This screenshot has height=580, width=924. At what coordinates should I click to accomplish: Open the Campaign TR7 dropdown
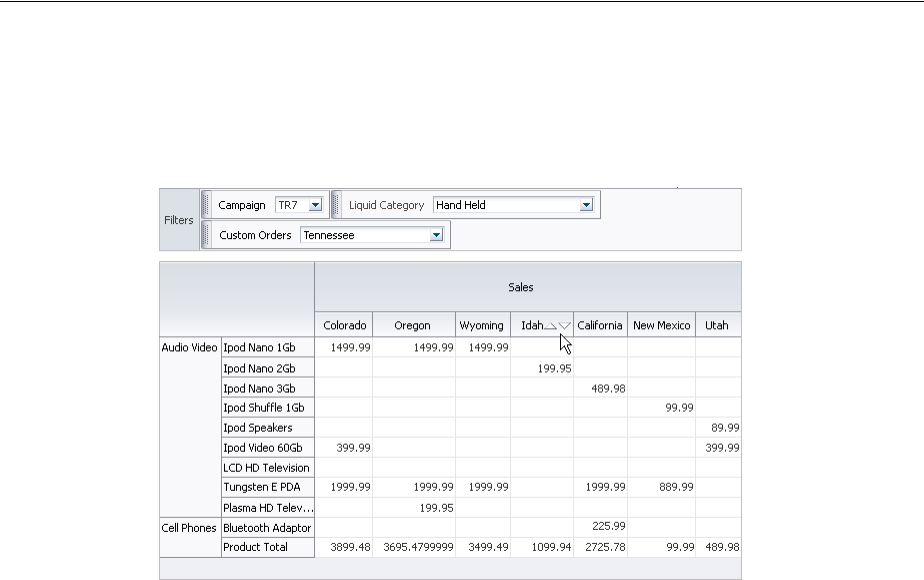[315, 205]
